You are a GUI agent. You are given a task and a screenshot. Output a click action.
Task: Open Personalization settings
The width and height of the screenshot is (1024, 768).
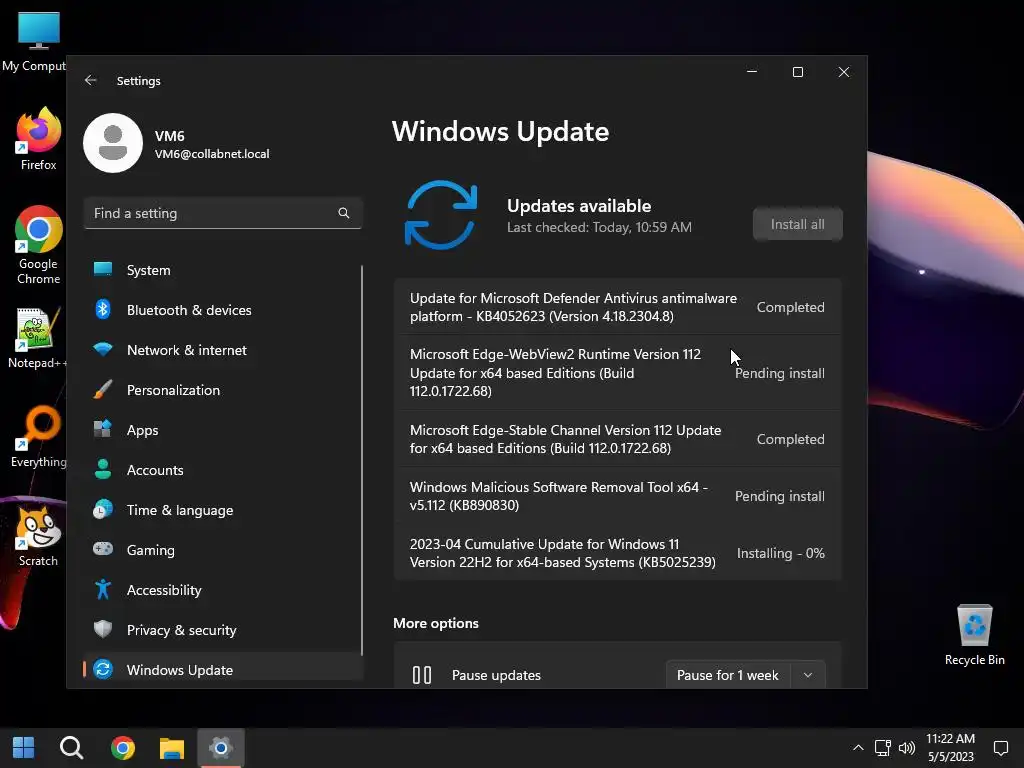pyautogui.click(x=222, y=390)
